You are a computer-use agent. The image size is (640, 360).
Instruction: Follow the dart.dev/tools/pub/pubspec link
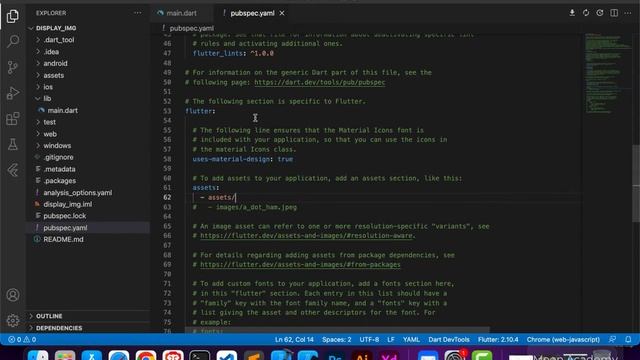coord(320,82)
